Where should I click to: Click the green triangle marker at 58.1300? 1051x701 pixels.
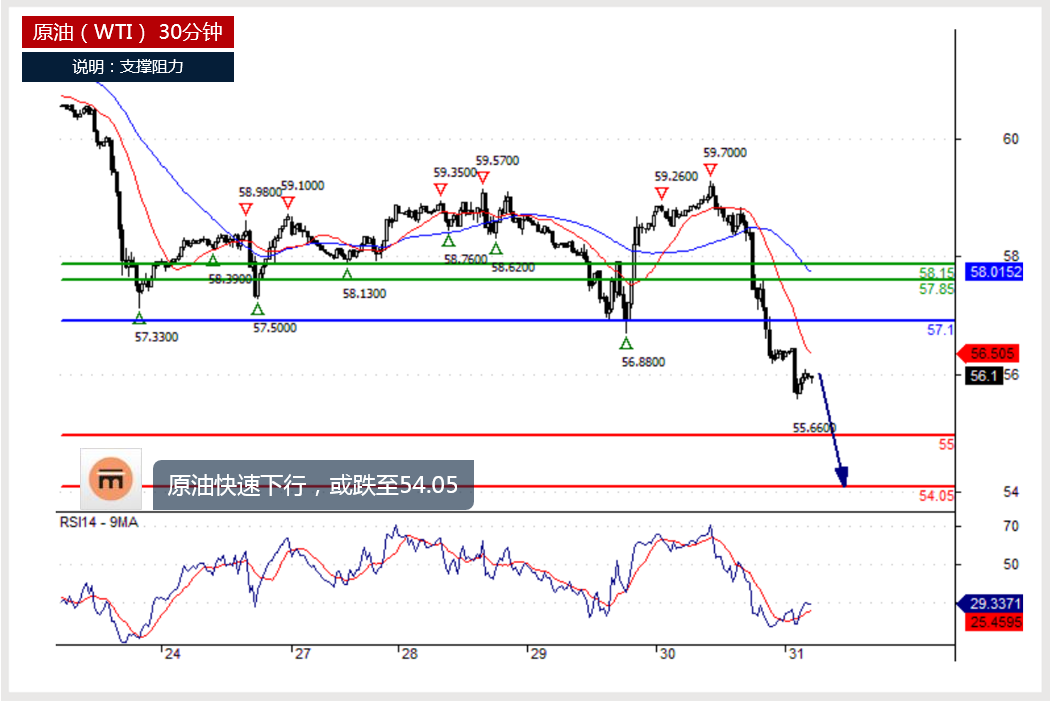click(x=347, y=273)
